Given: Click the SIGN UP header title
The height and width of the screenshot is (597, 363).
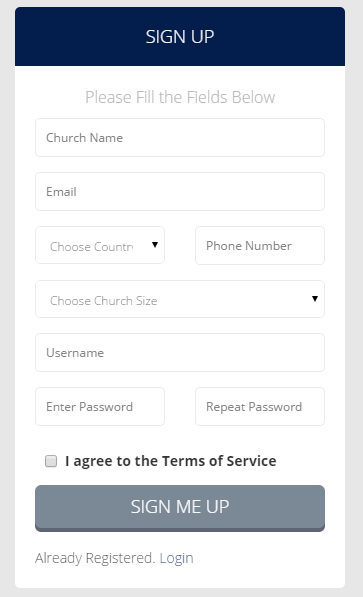Looking at the screenshot, I should tap(180, 37).
